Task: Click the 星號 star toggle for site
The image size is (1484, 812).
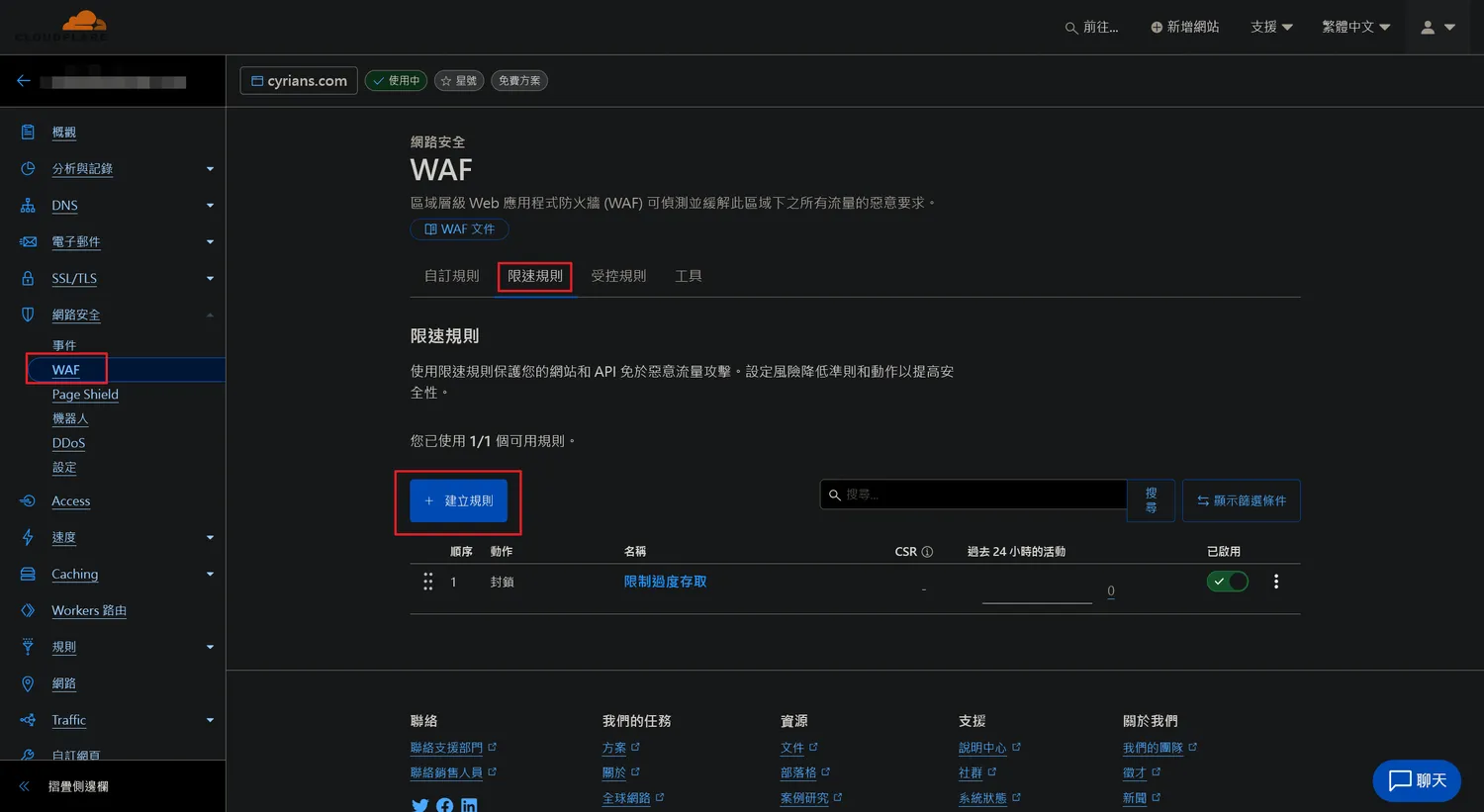Action: point(458,81)
